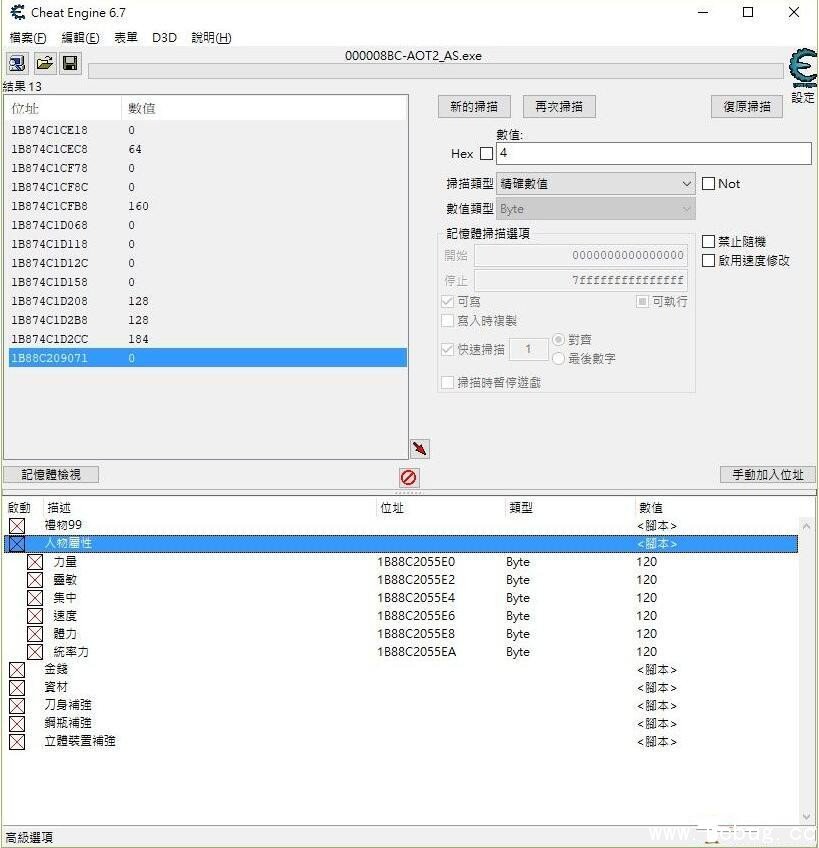Image resolution: width=819 pixels, height=848 pixels.
Task: Open the process list computer icon
Action: 17,64
